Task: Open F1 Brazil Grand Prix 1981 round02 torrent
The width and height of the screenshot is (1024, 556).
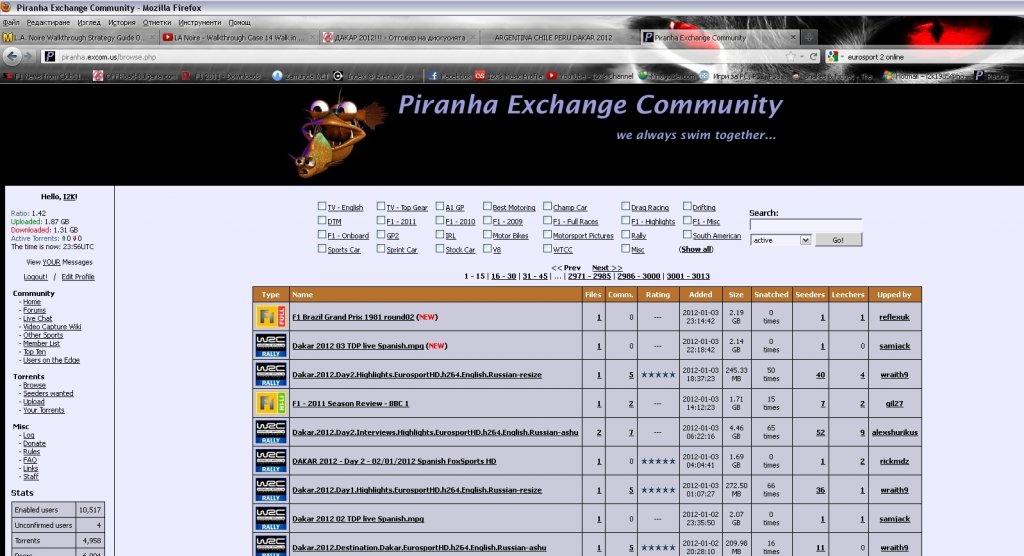Action: 353,317
